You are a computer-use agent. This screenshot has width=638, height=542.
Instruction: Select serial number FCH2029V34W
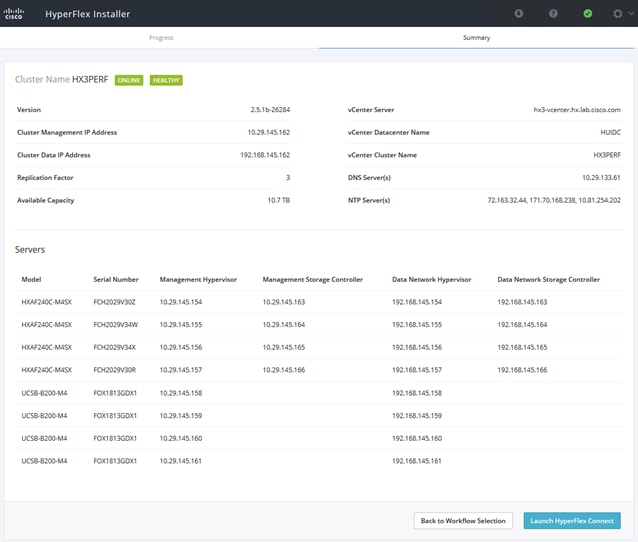[x=116, y=325]
